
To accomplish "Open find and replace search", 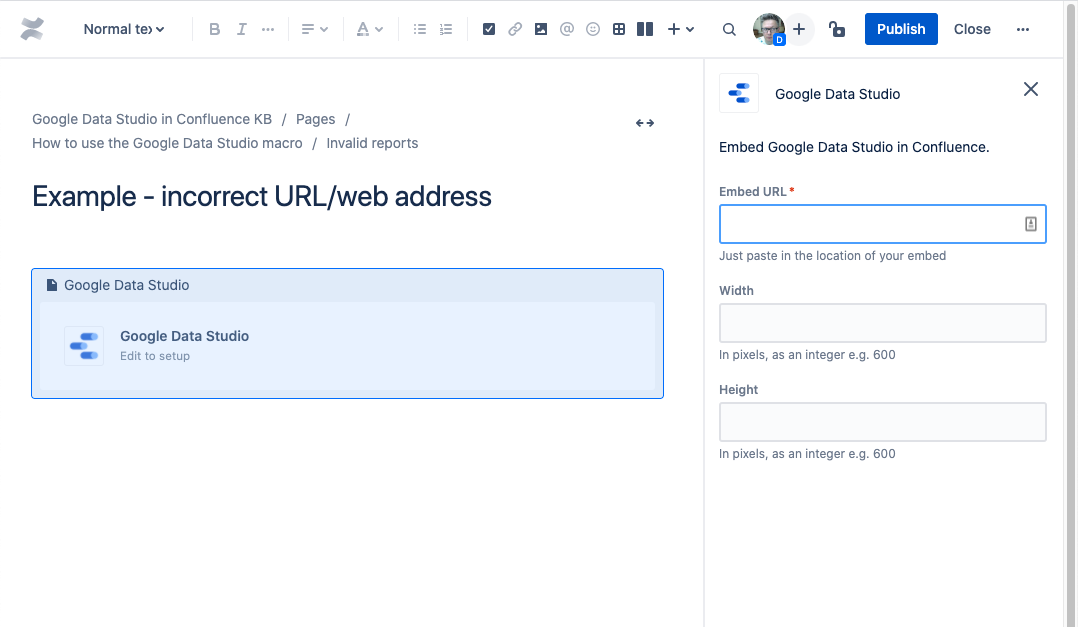I will tap(729, 29).
